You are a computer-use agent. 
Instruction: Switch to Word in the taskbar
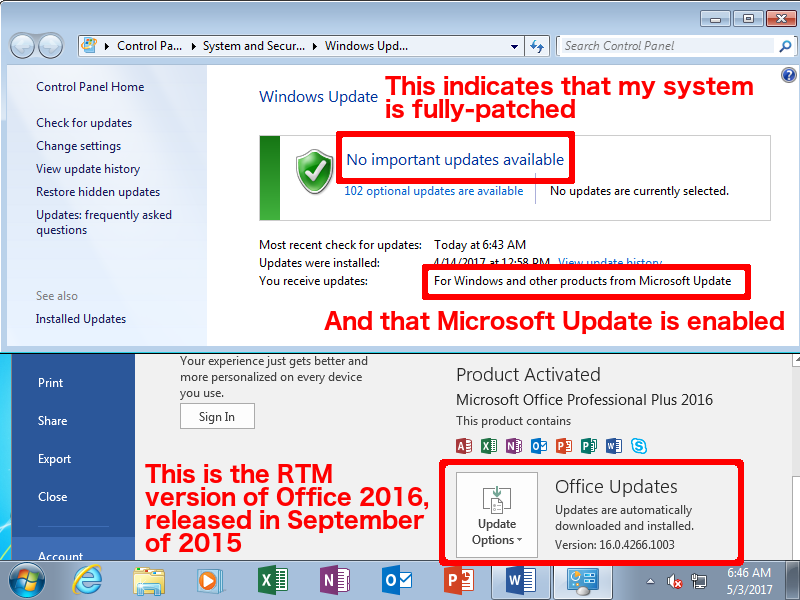521,581
